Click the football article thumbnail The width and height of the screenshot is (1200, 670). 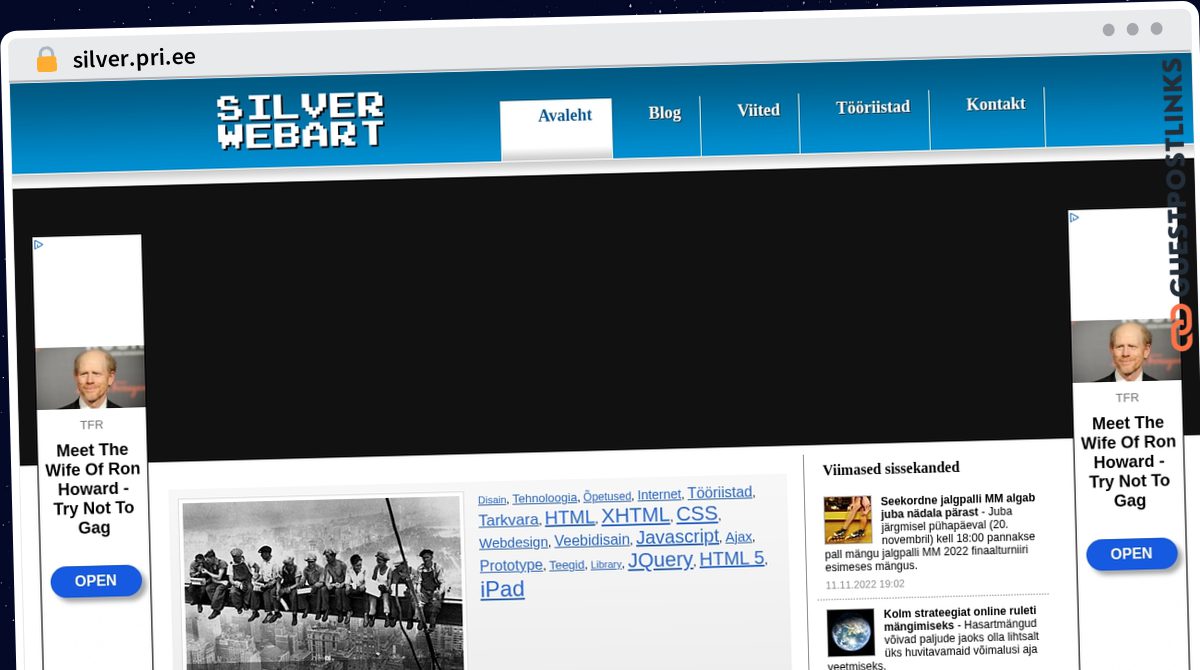[848, 520]
